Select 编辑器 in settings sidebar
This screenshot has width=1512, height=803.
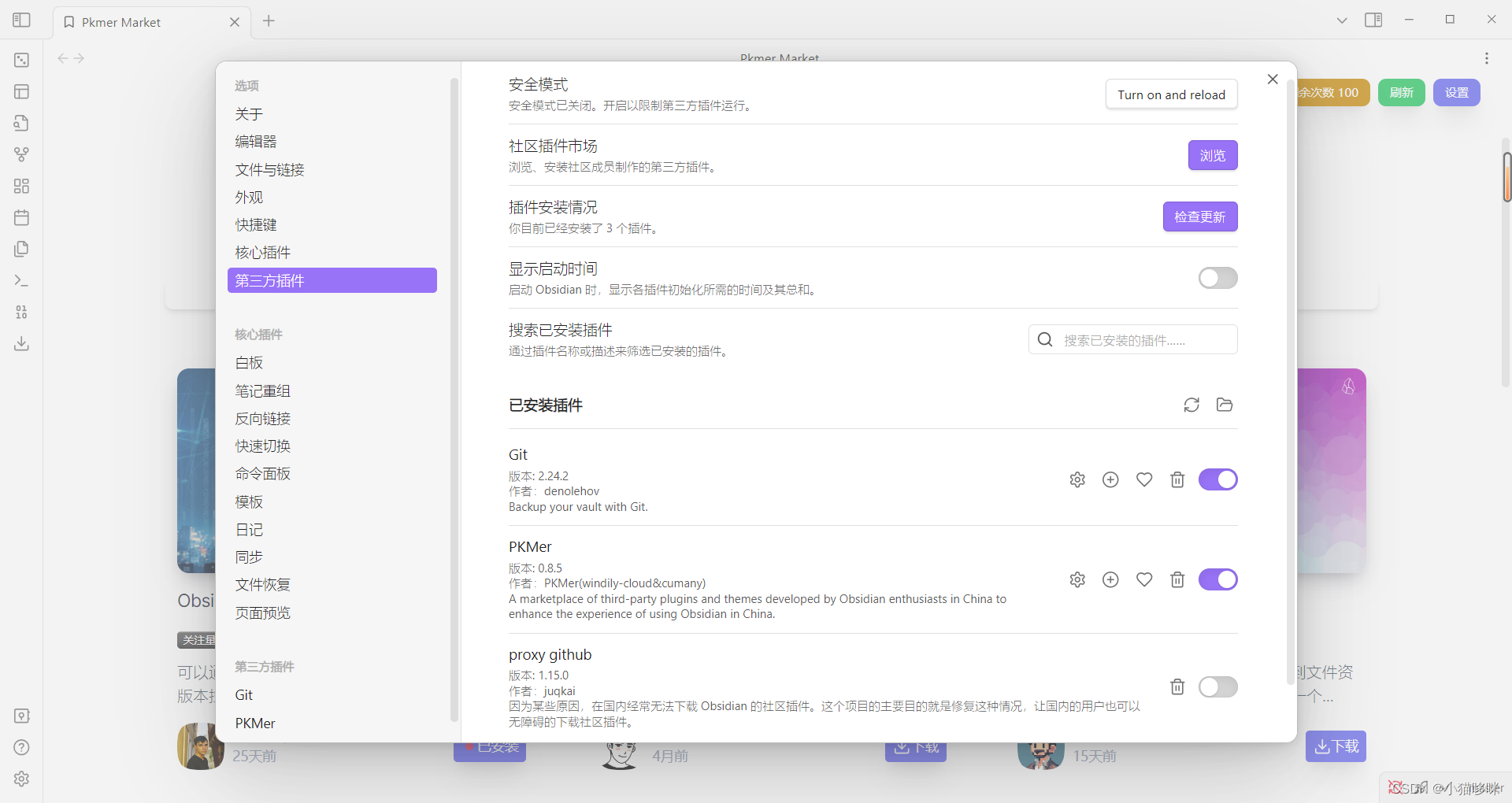[x=332, y=142]
